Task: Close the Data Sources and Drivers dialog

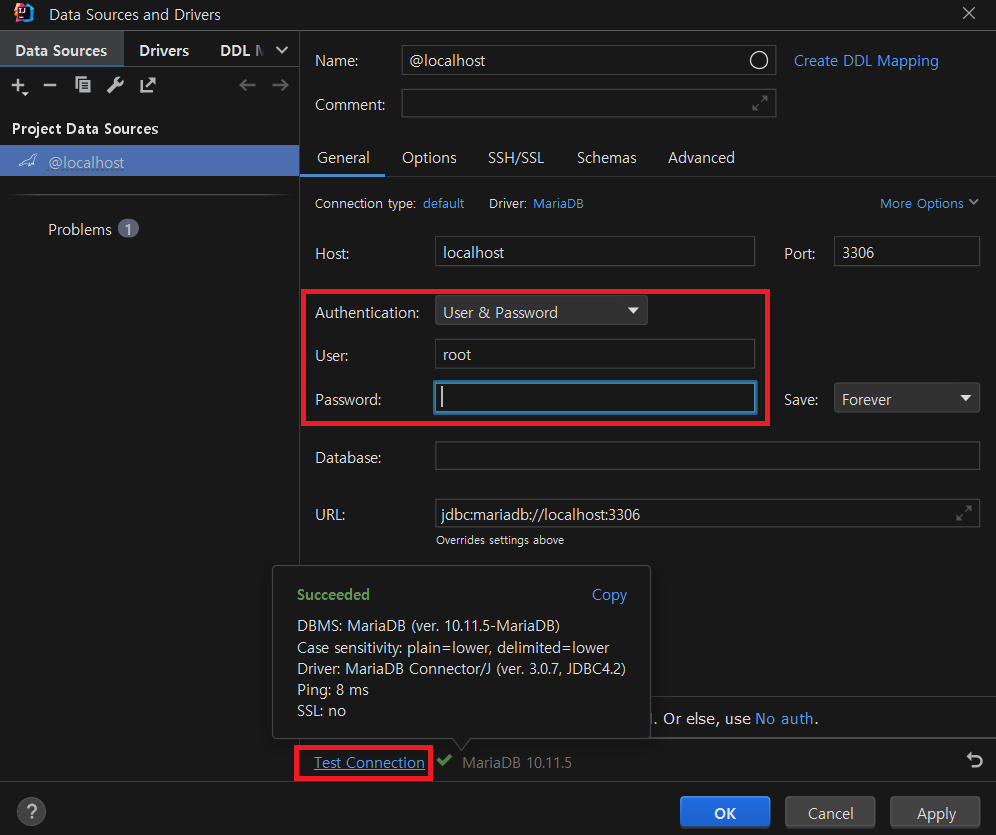Action: point(969,13)
